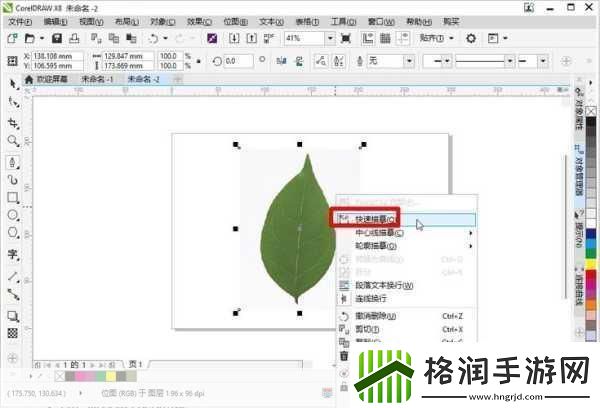600x408 pixels.
Task: Click the rotation angle input field
Action: click(238, 61)
